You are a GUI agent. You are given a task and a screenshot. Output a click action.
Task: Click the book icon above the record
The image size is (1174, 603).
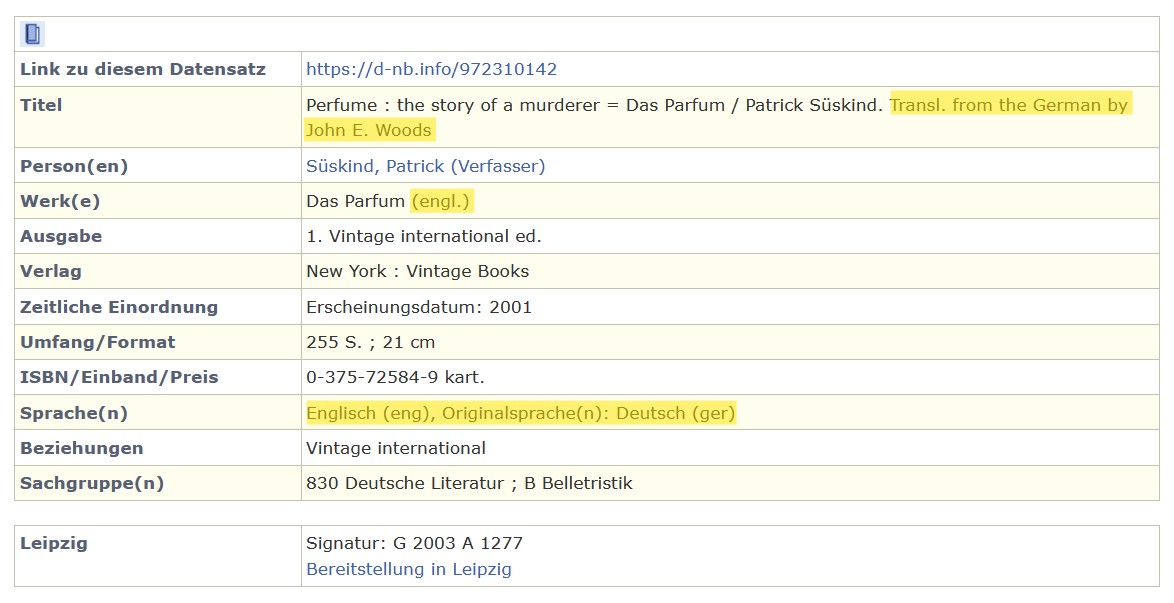[x=32, y=34]
